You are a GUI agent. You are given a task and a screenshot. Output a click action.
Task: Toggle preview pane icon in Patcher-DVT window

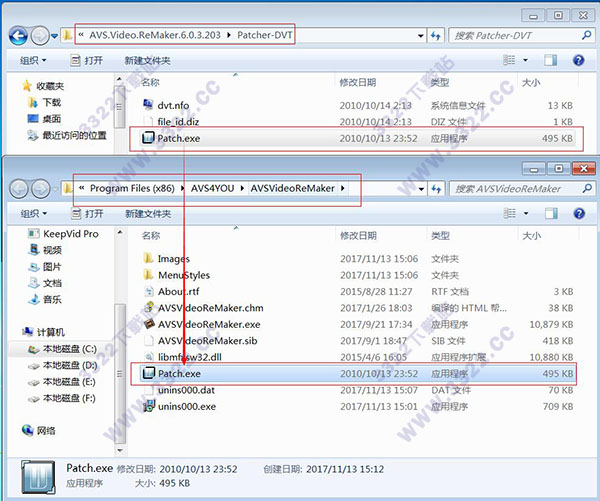click(x=550, y=60)
